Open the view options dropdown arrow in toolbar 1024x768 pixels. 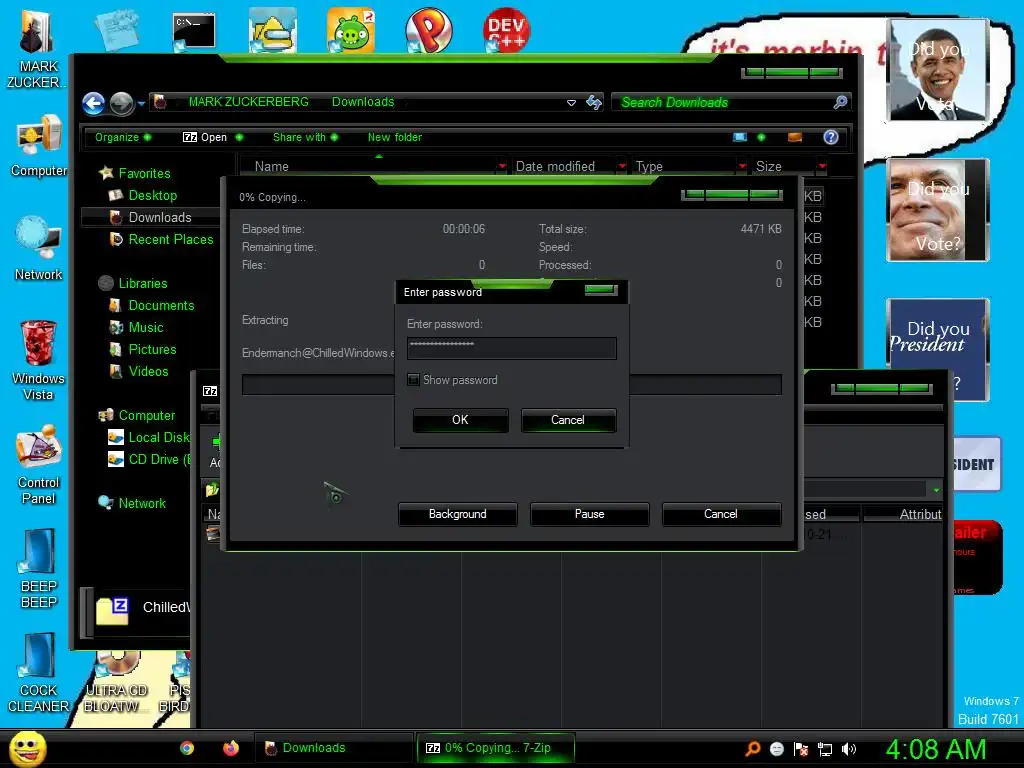point(761,137)
